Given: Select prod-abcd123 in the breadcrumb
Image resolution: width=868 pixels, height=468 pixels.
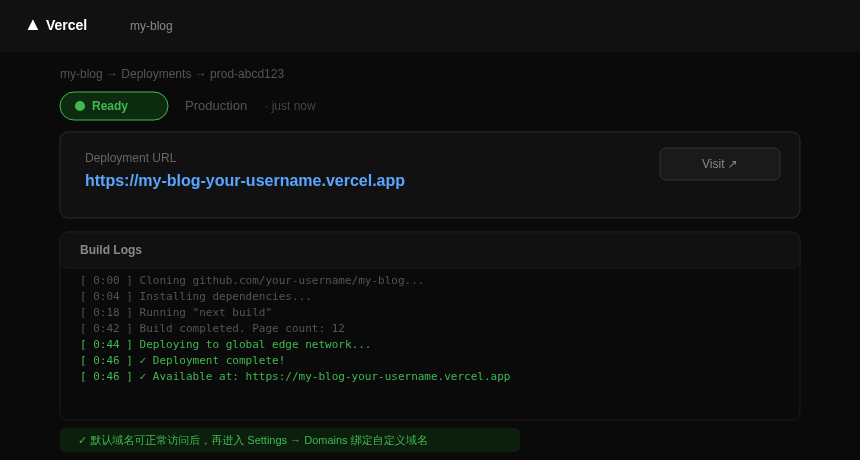Looking at the screenshot, I should [247, 74].
